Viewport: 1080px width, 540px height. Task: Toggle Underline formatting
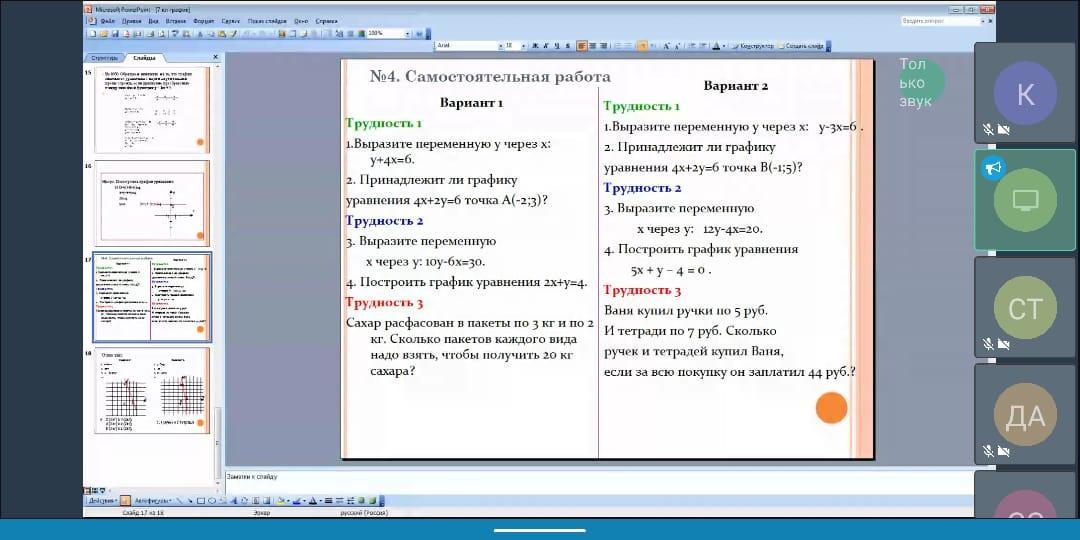(557, 46)
